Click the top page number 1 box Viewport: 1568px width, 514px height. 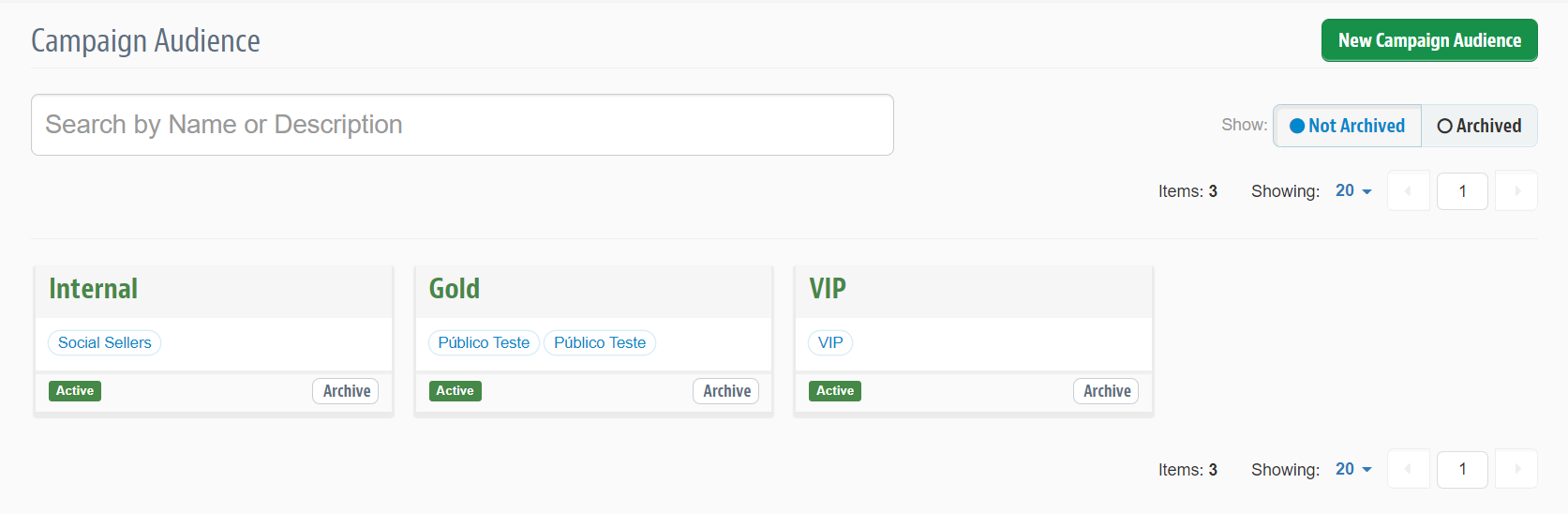click(x=1462, y=190)
